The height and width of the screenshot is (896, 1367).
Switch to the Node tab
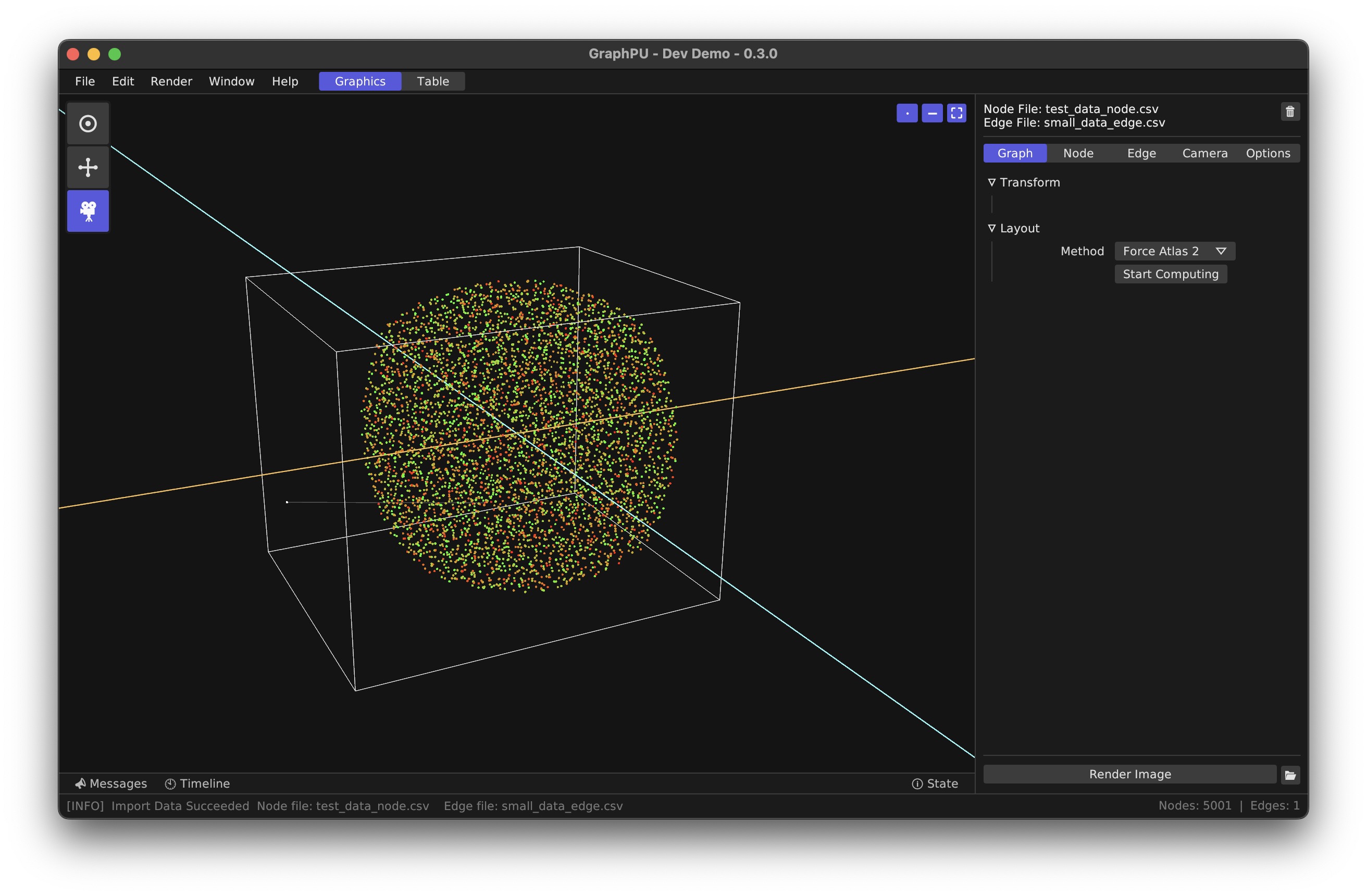(x=1078, y=152)
